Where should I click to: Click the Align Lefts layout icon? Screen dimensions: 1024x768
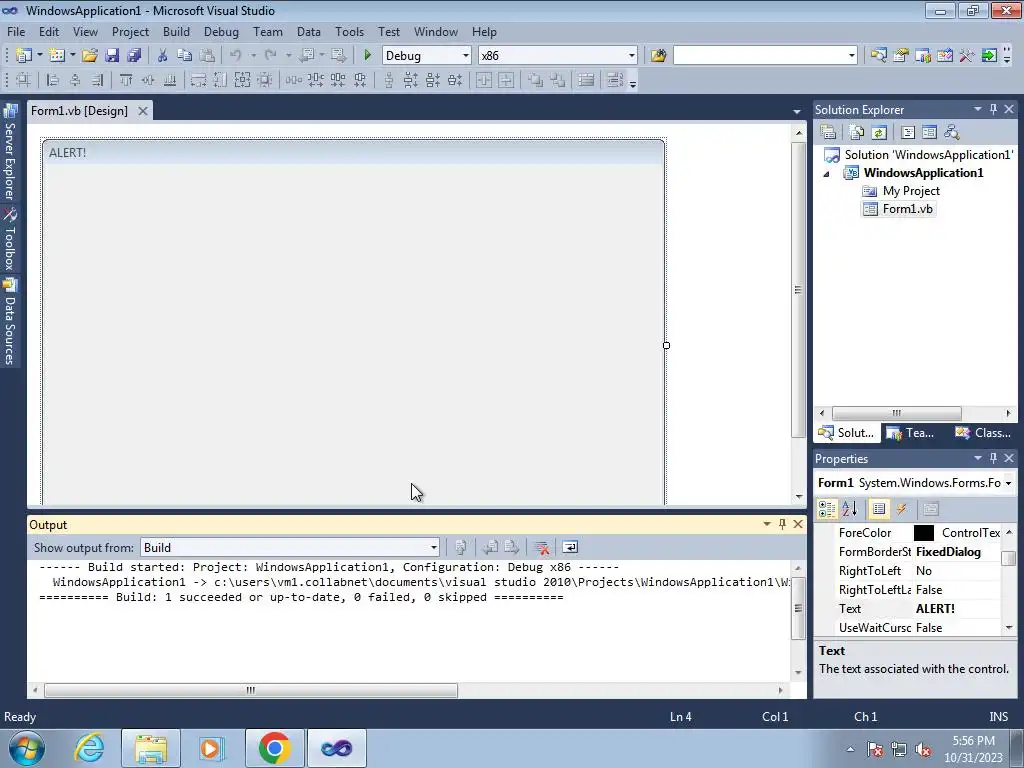point(52,80)
